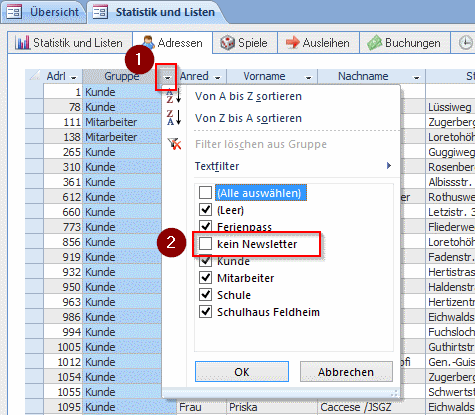Click the Nachname column header

[x=363, y=76]
